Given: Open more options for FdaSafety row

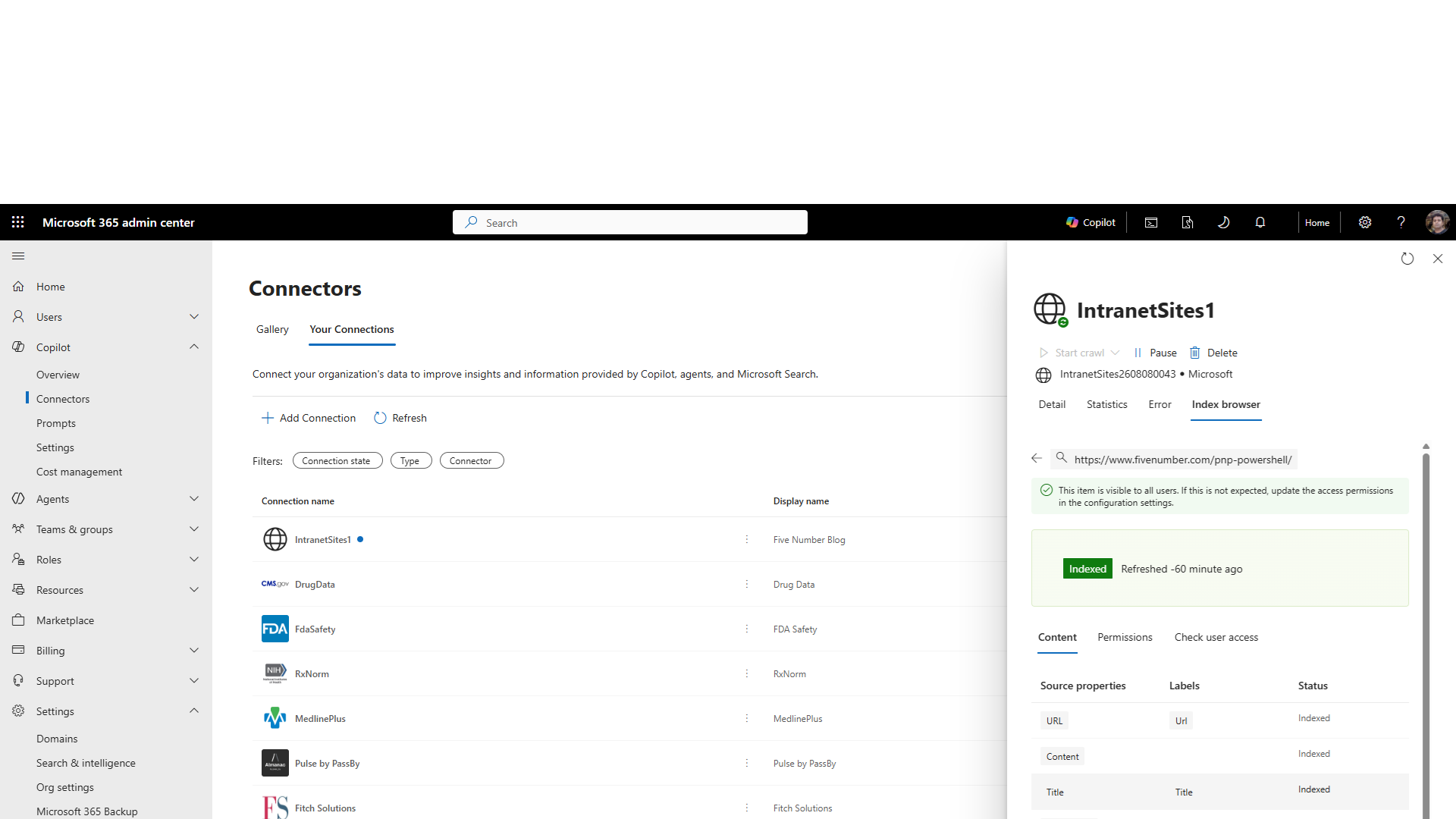Looking at the screenshot, I should (747, 629).
